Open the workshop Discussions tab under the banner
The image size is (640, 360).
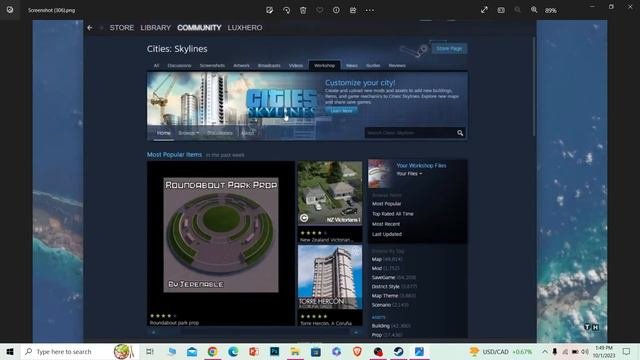(220, 133)
